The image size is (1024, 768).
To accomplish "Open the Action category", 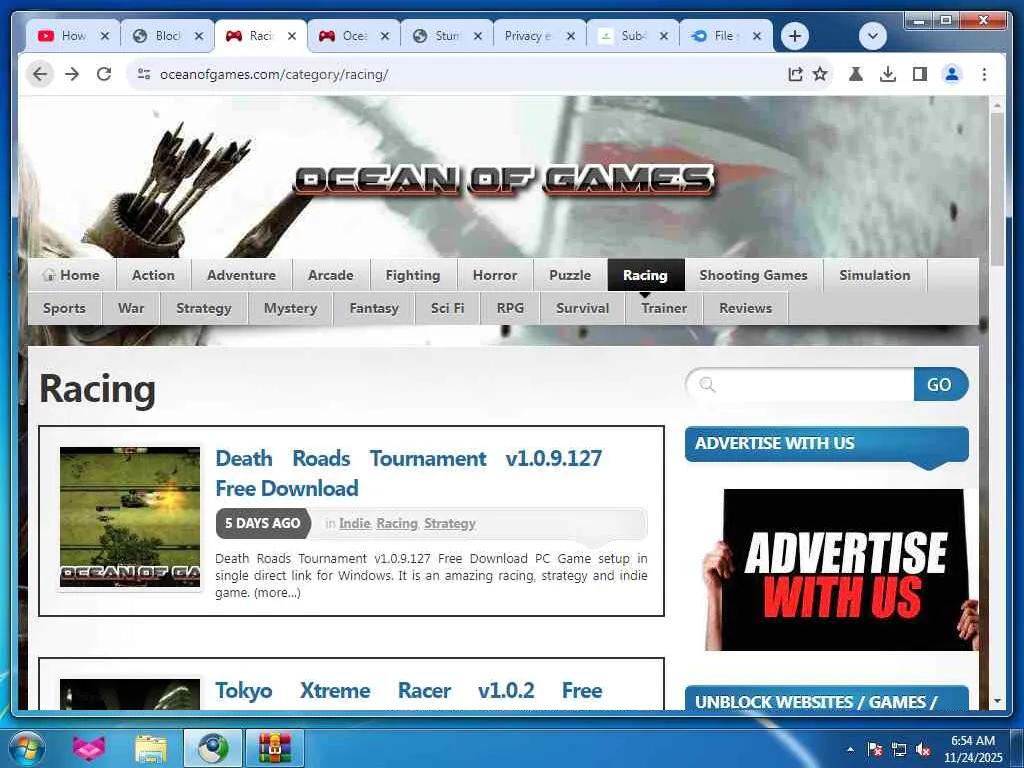I will 153,275.
